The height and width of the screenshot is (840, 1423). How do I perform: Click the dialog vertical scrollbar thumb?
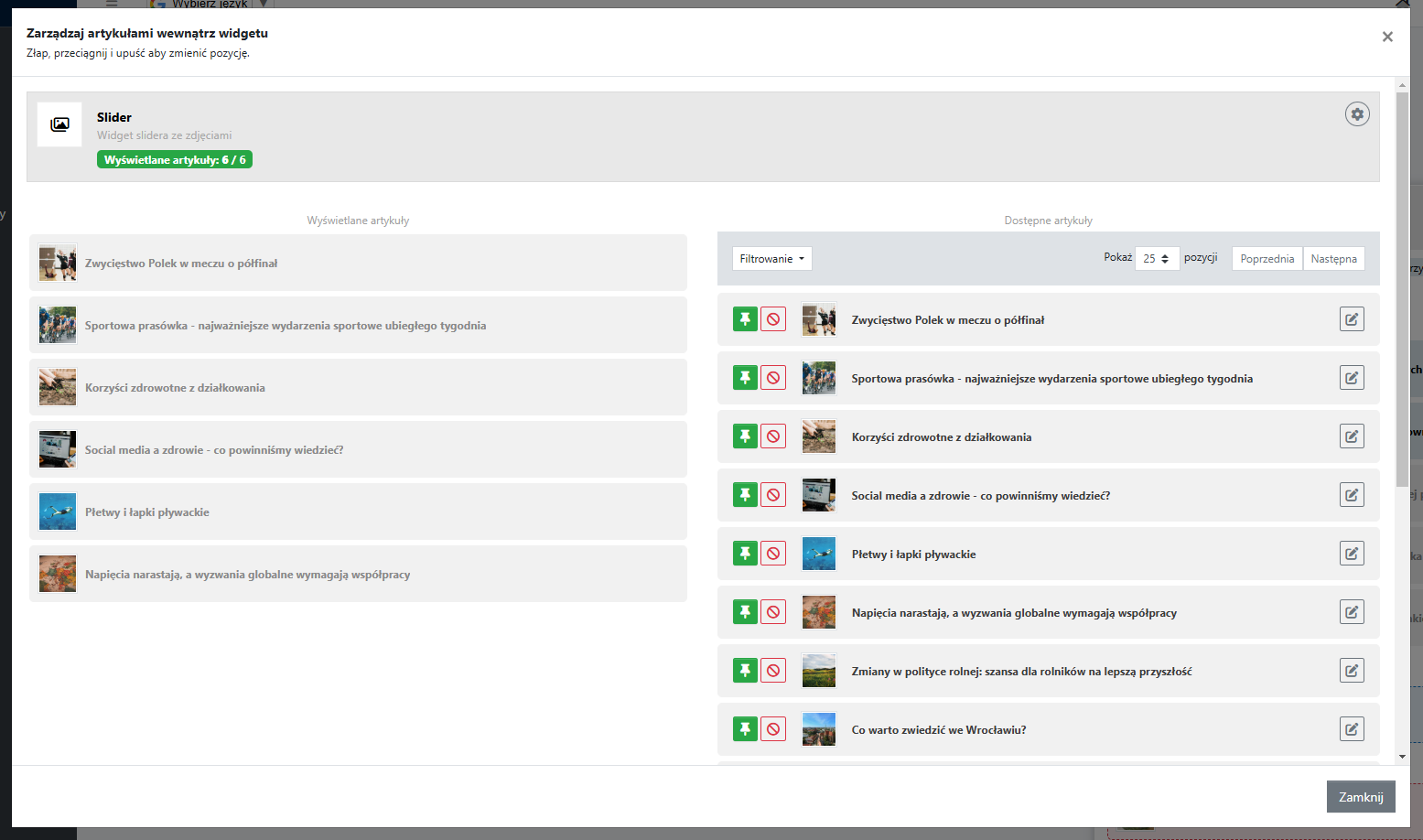(x=1402, y=288)
